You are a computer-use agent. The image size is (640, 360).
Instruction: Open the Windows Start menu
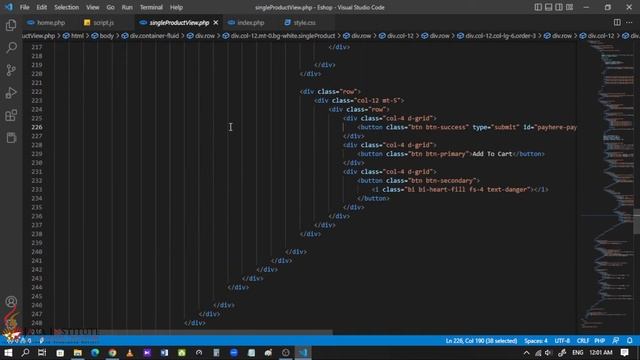[8, 352]
